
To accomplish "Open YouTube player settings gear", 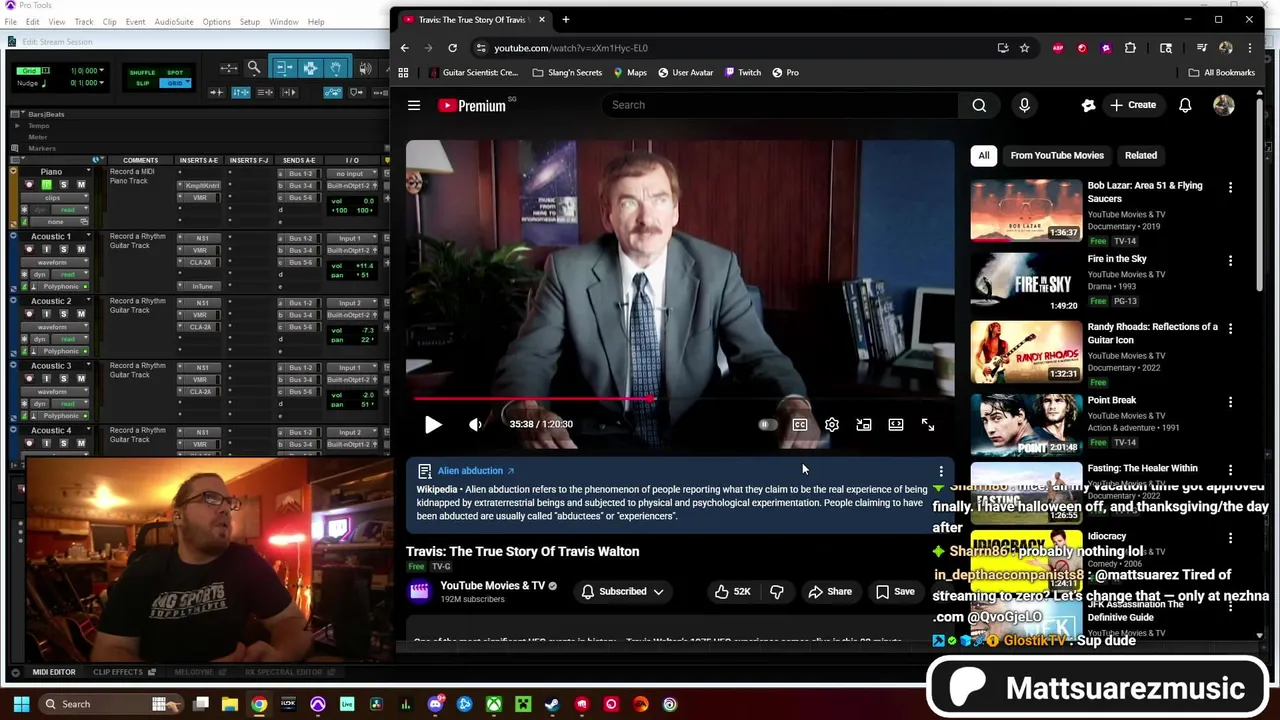I will 832,424.
